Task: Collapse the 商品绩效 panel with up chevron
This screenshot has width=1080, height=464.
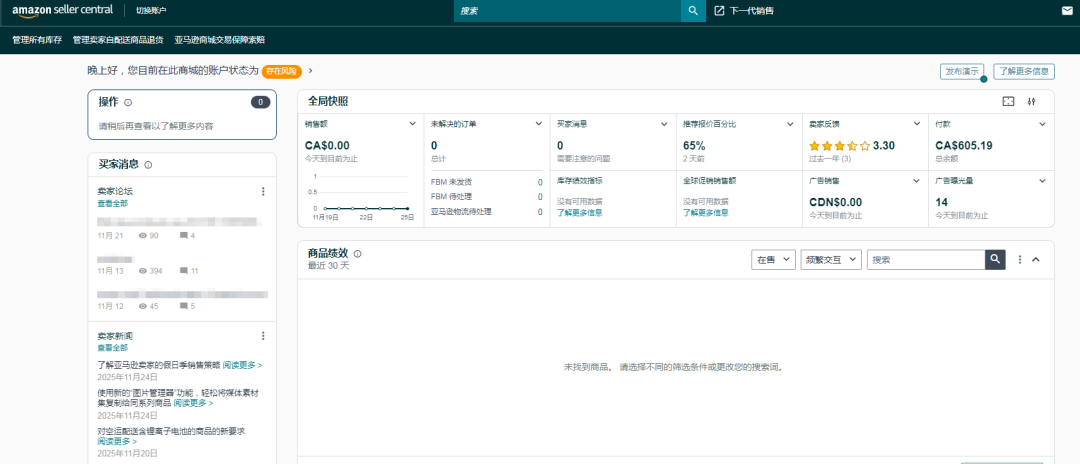Action: 1035,260
